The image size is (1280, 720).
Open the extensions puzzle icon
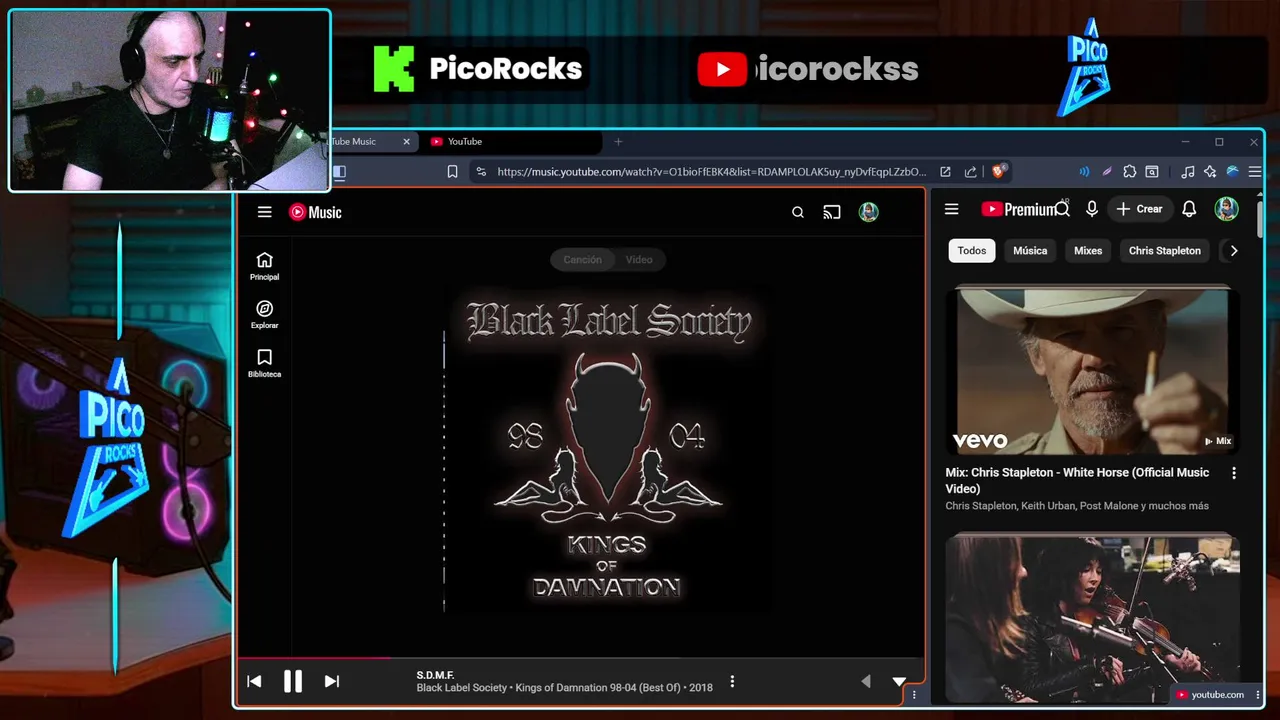(x=1129, y=172)
